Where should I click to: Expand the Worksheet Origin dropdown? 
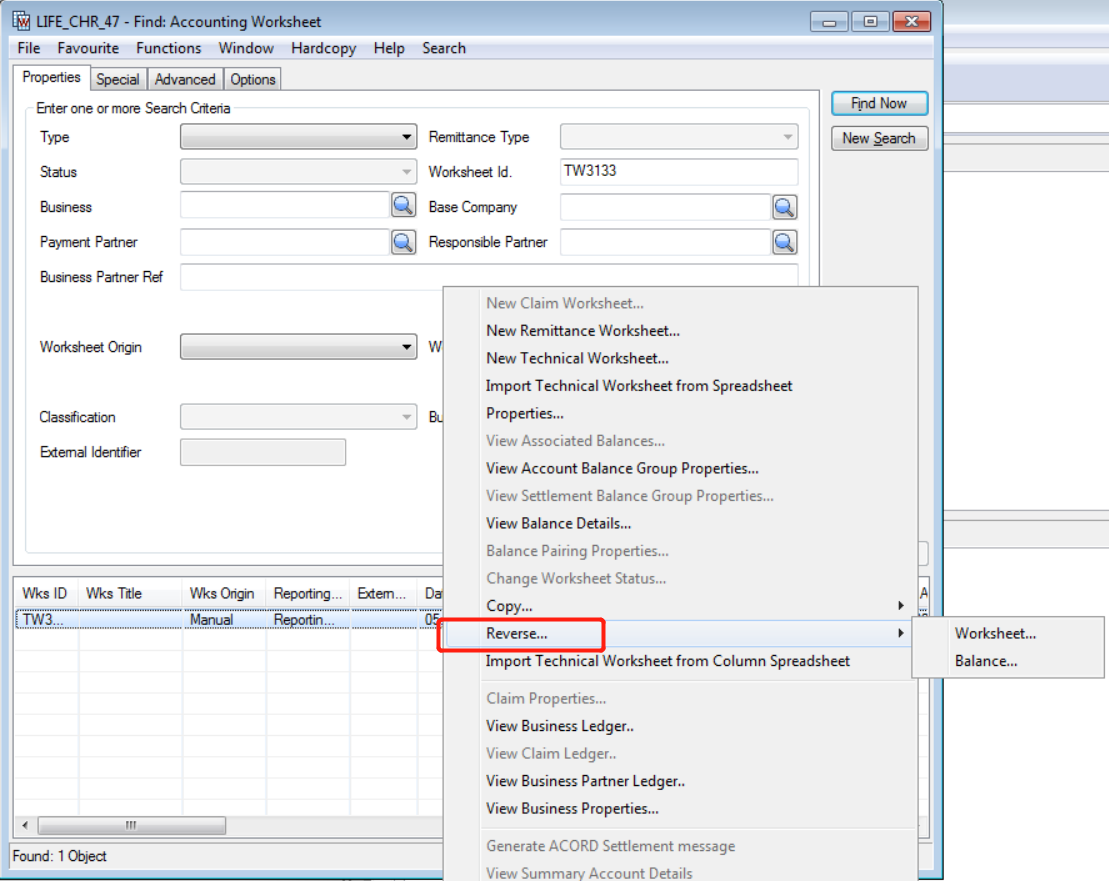(x=407, y=347)
